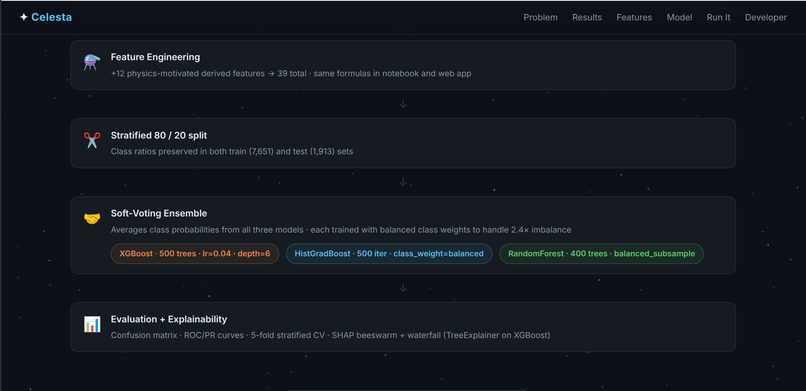Select the RandomForest 400 trees chip

601,254
